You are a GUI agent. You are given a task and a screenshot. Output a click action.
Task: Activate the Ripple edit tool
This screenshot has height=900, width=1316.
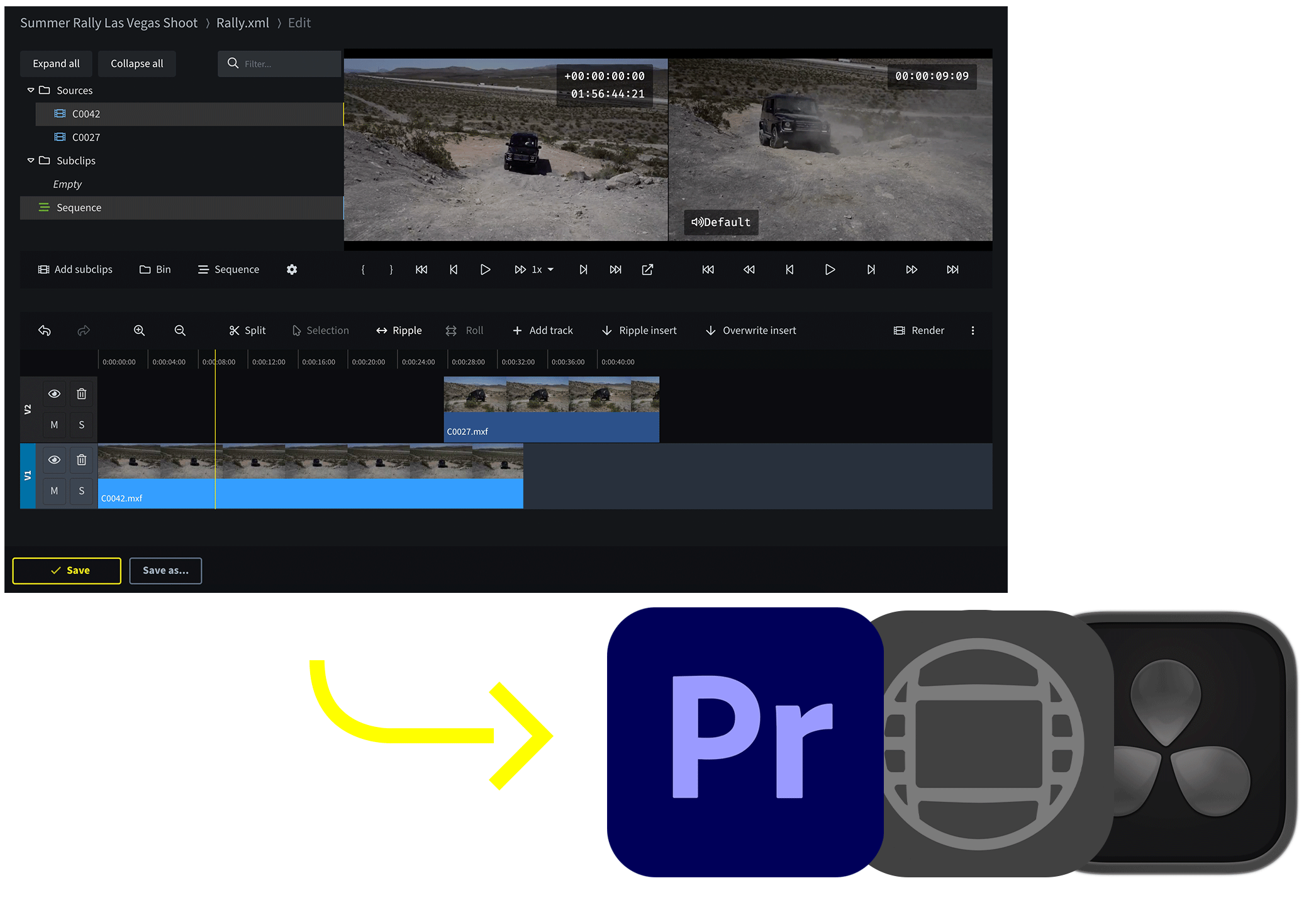399,330
